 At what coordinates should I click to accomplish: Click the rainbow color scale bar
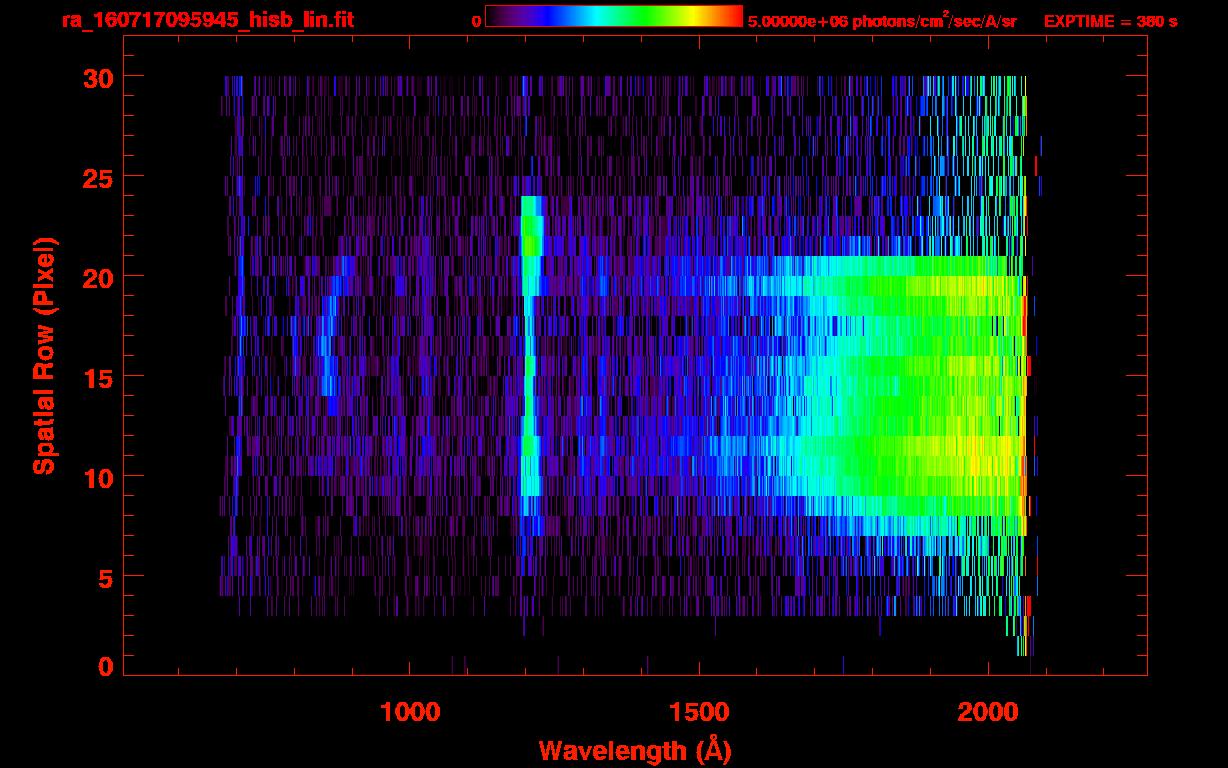tap(614, 16)
